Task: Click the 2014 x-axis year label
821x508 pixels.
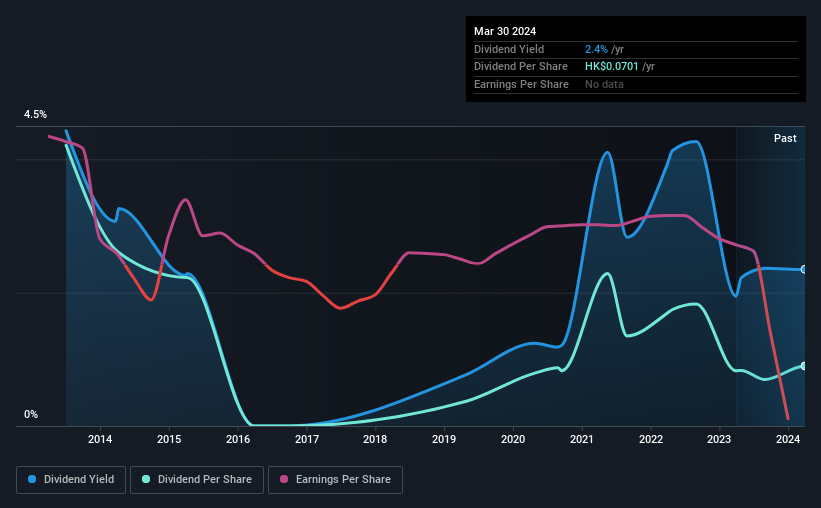Action: 100,439
